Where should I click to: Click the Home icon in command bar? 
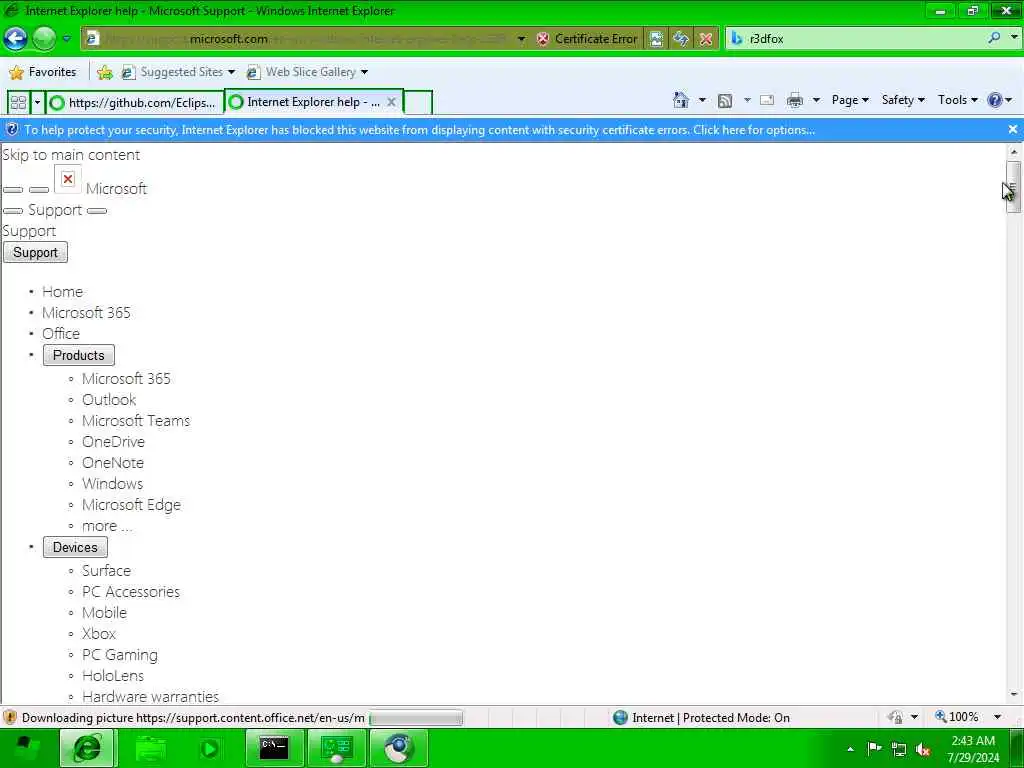click(x=681, y=100)
